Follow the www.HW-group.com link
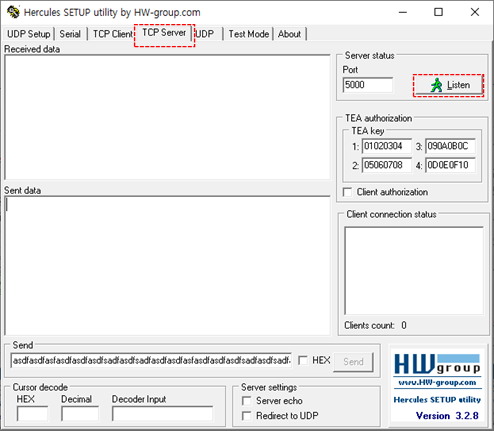The width and height of the screenshot is (494, 431). 437,382
